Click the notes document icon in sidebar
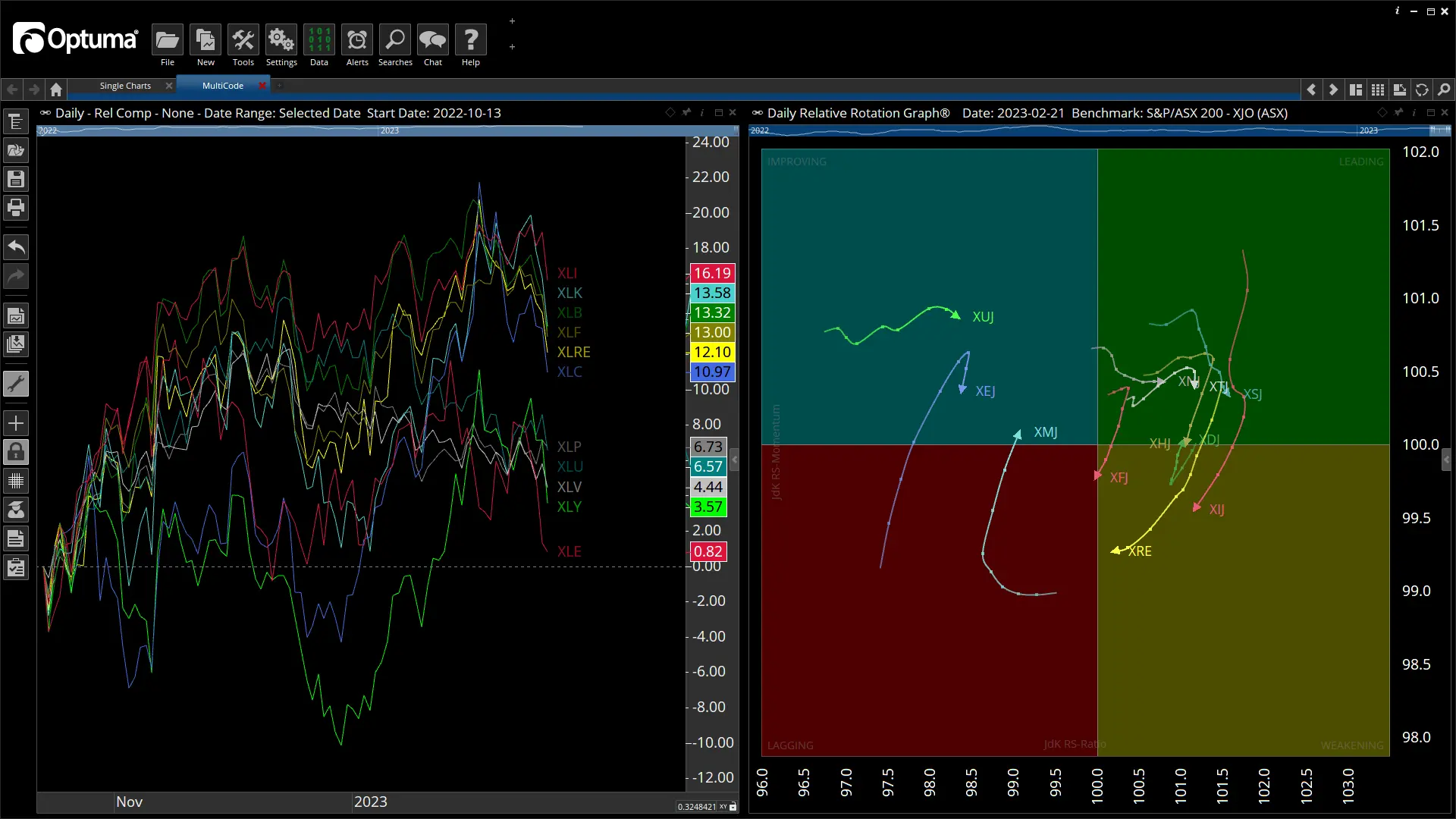This screenshot has height=819, width=1456. (16, 538)
